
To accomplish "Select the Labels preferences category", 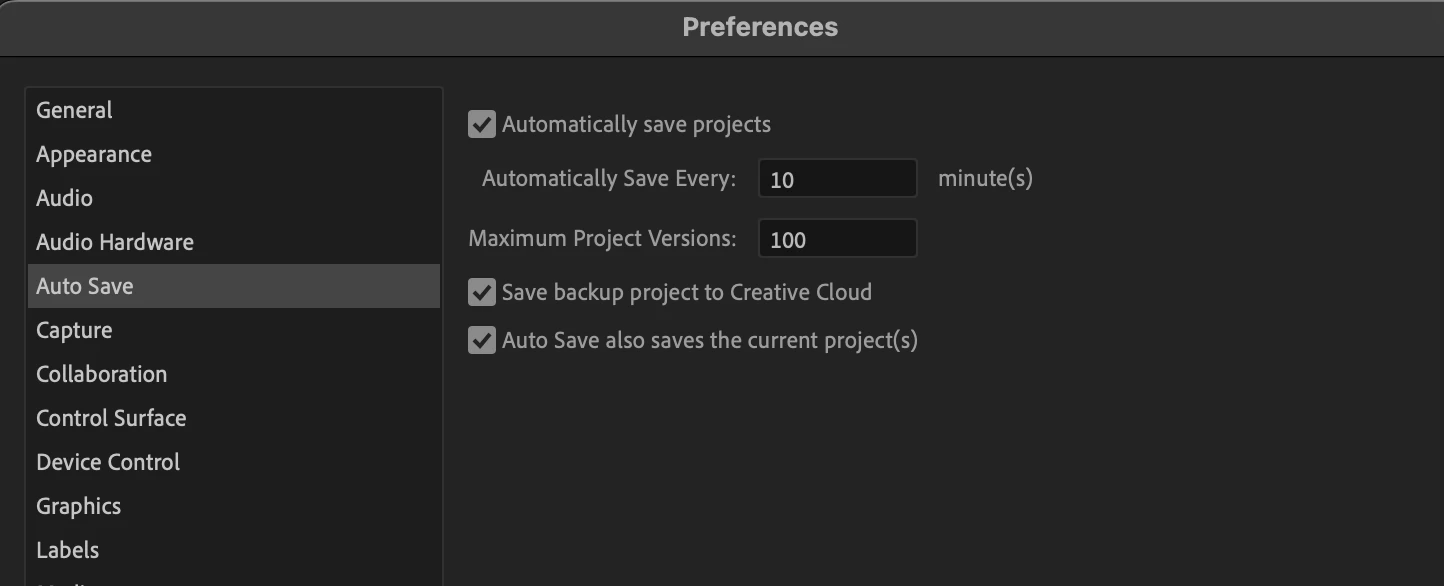I will pyautogui.click(x=68, y=550).
